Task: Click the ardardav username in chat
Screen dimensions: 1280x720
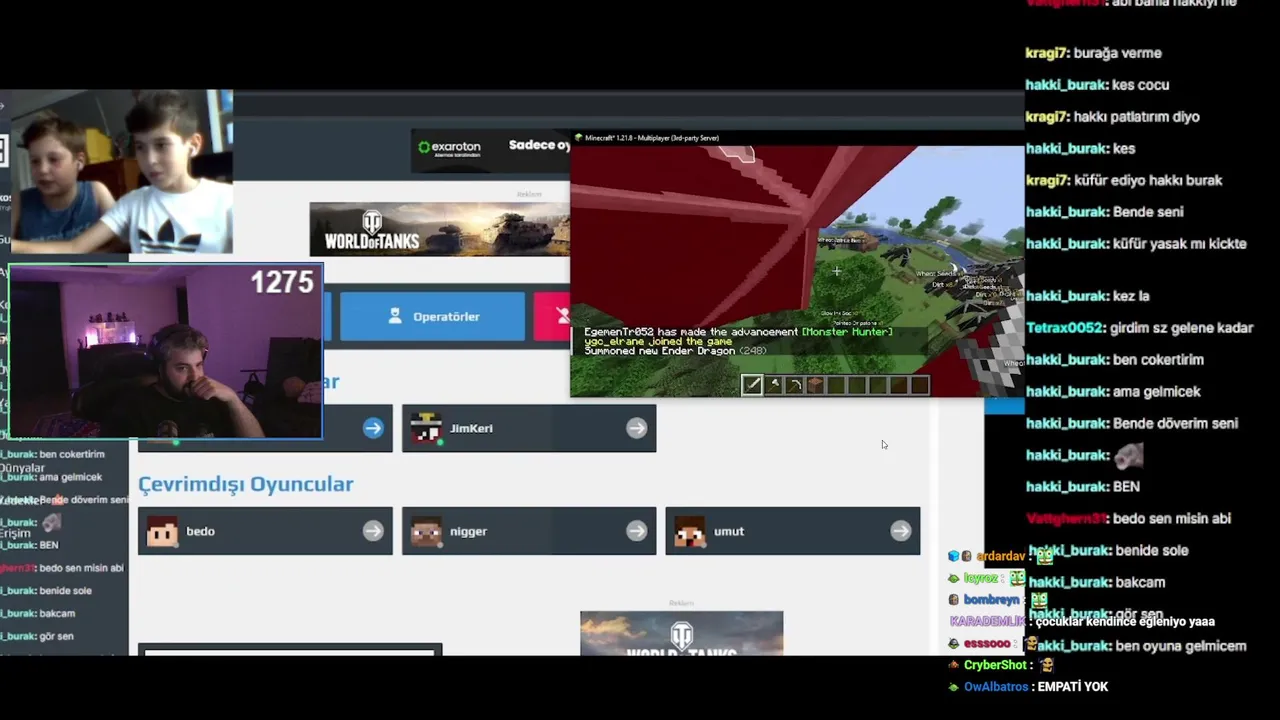Action: click(1000, 556)
